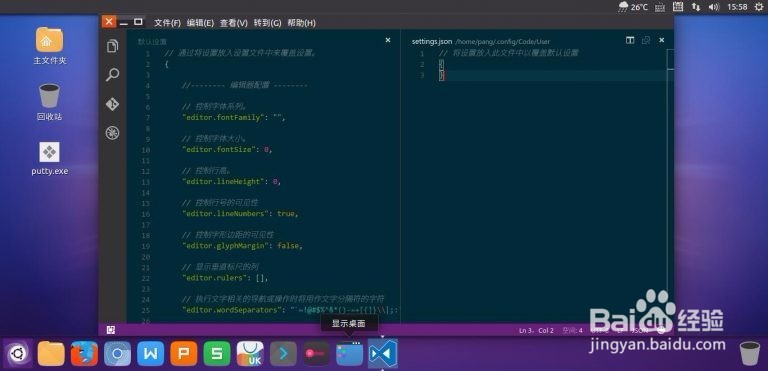Image resolution: width=768 pixels, height=371 pixels.
Task: Click the 15:58 clock in the panel
Action: [x=737, y=7]
